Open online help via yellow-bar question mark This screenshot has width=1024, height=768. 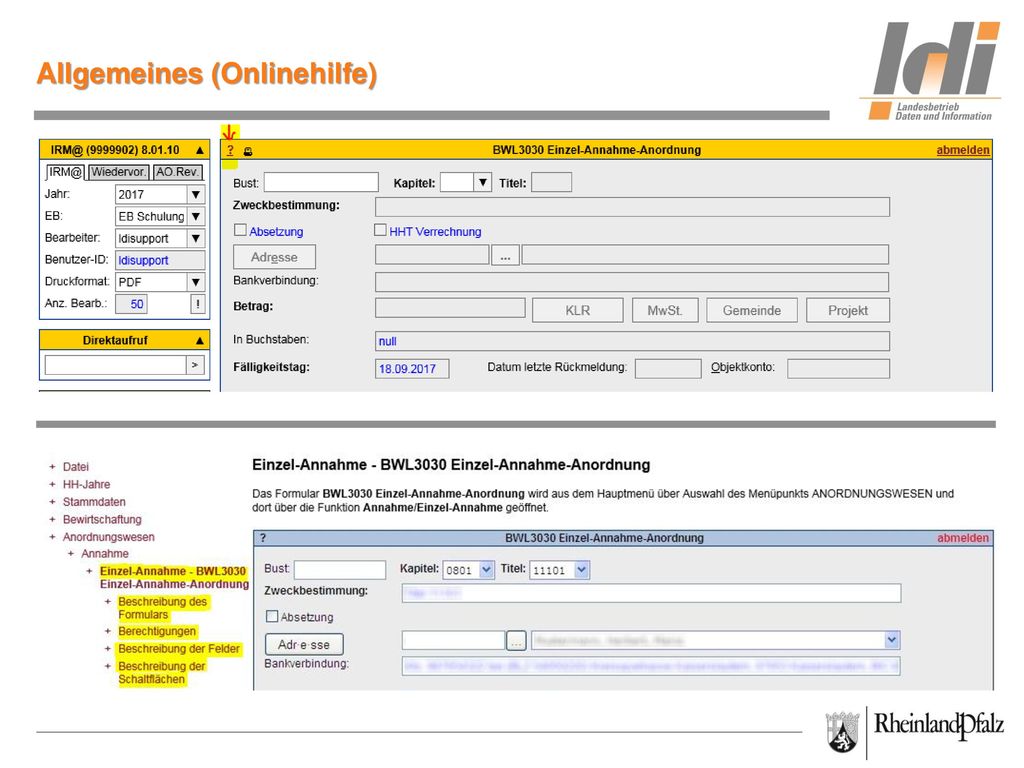[x=230, y=150]
